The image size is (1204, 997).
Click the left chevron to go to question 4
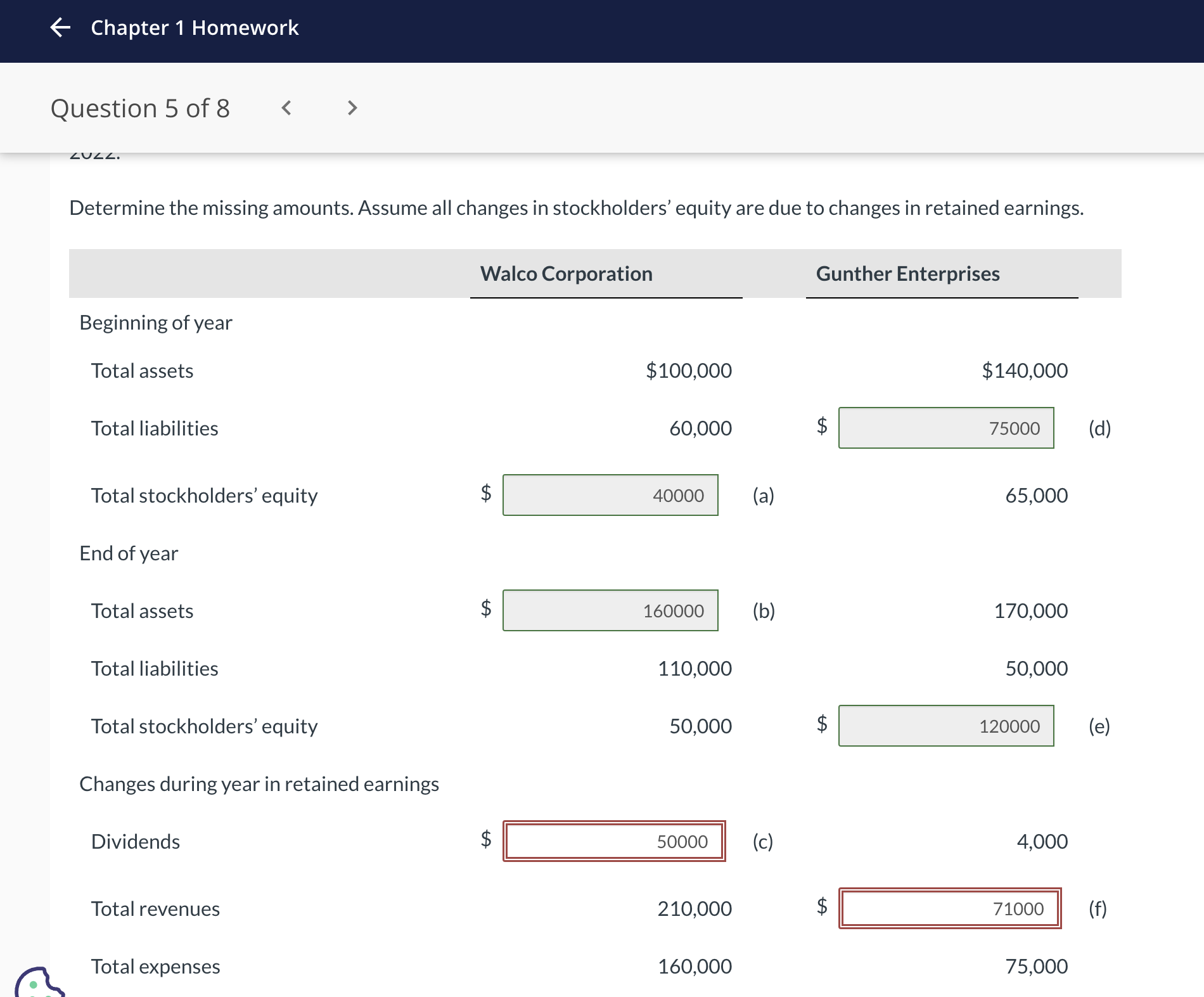(286, 108)
